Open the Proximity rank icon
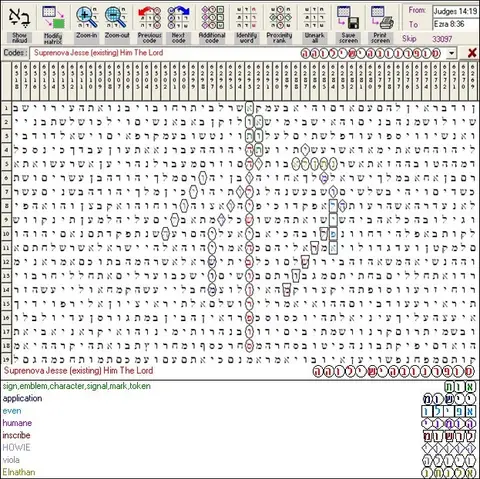 coord(280,17)
